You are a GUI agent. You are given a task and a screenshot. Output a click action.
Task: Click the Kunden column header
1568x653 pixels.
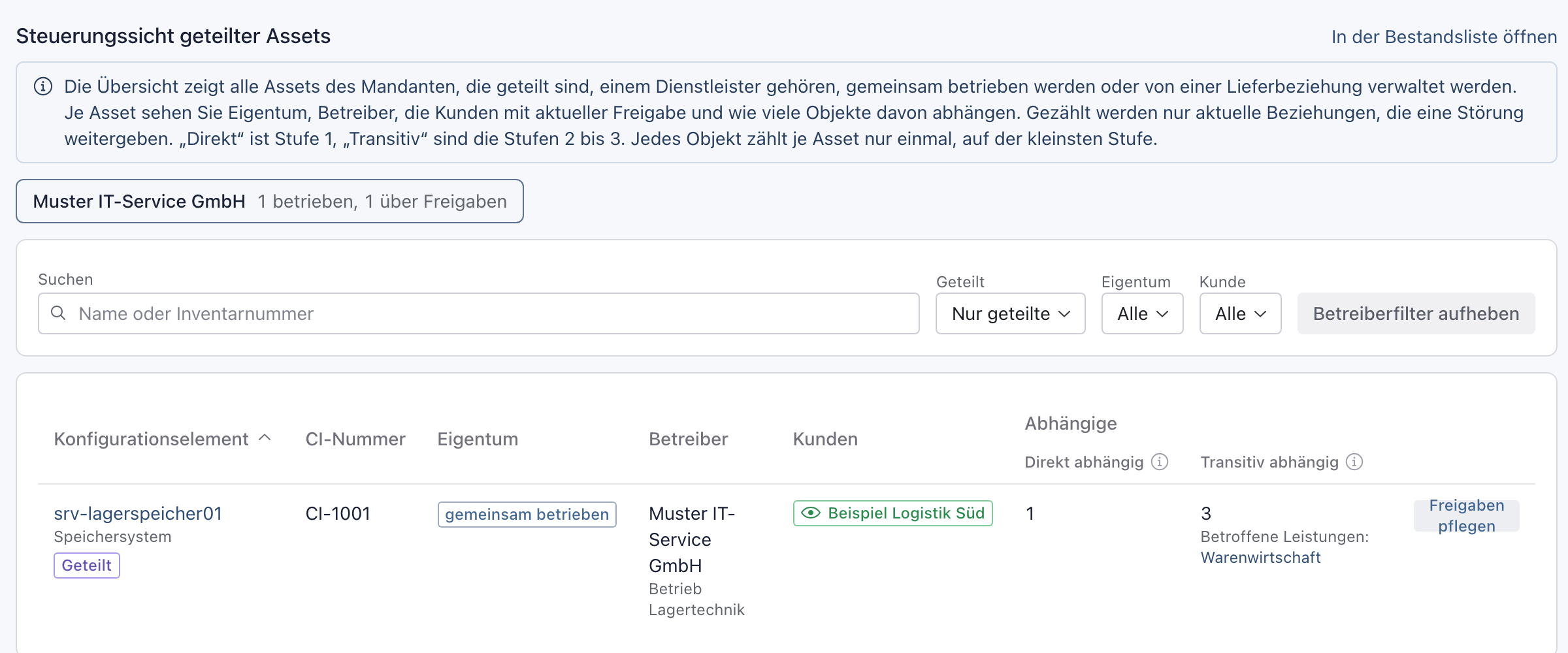pos(825,439)
